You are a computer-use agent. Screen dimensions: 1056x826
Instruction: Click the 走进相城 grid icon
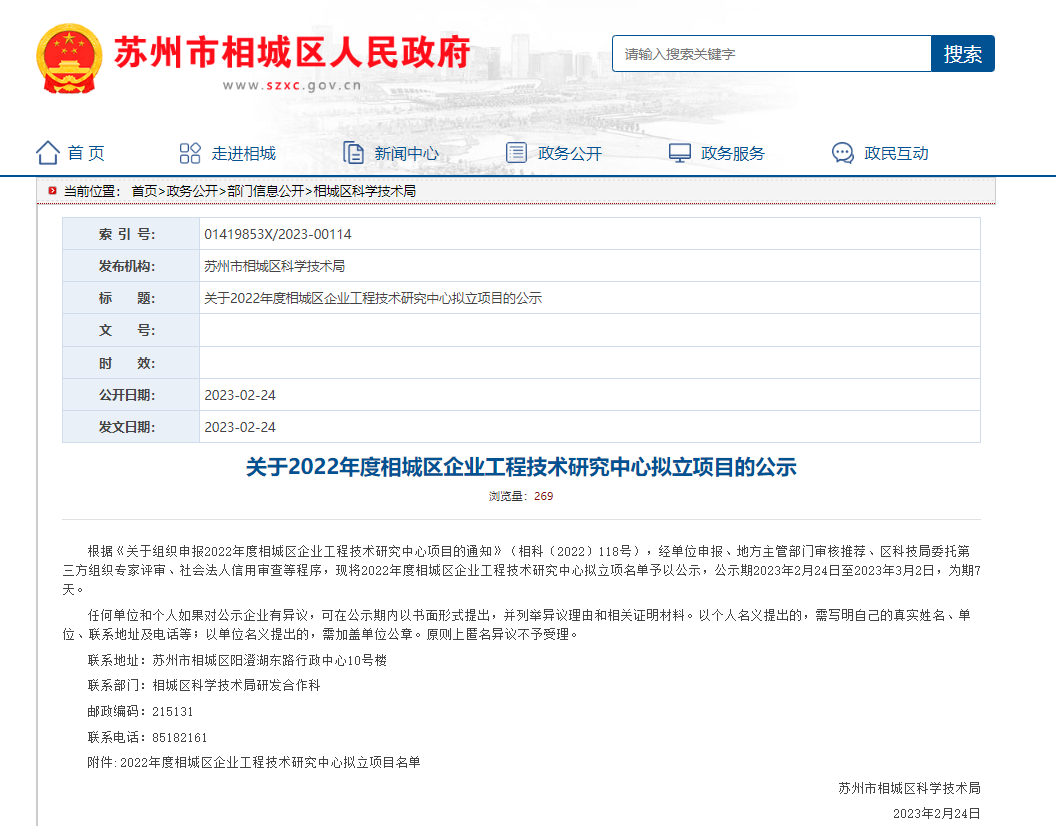coord(190,153)
